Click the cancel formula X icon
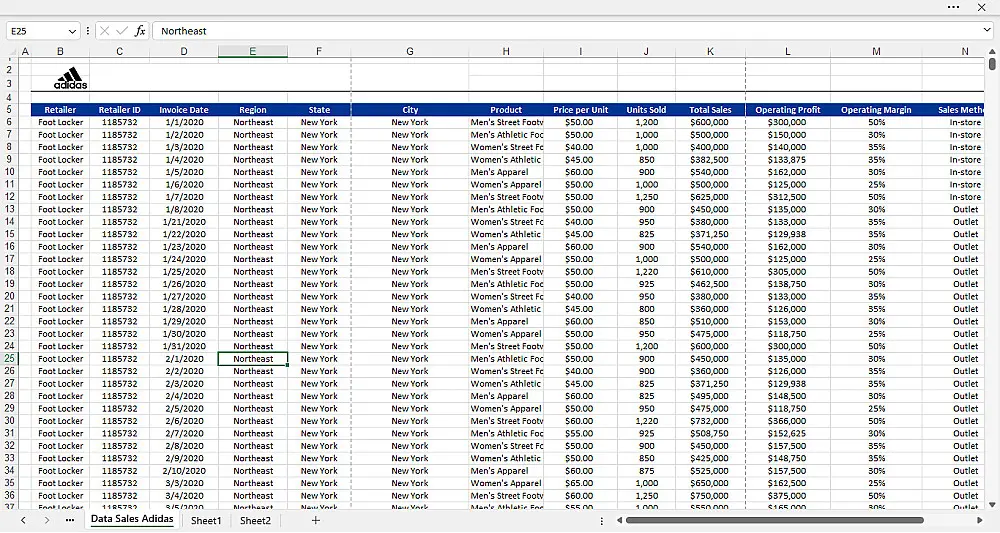The width and height of the screenshot is (1000, 533). coord(105,31)
